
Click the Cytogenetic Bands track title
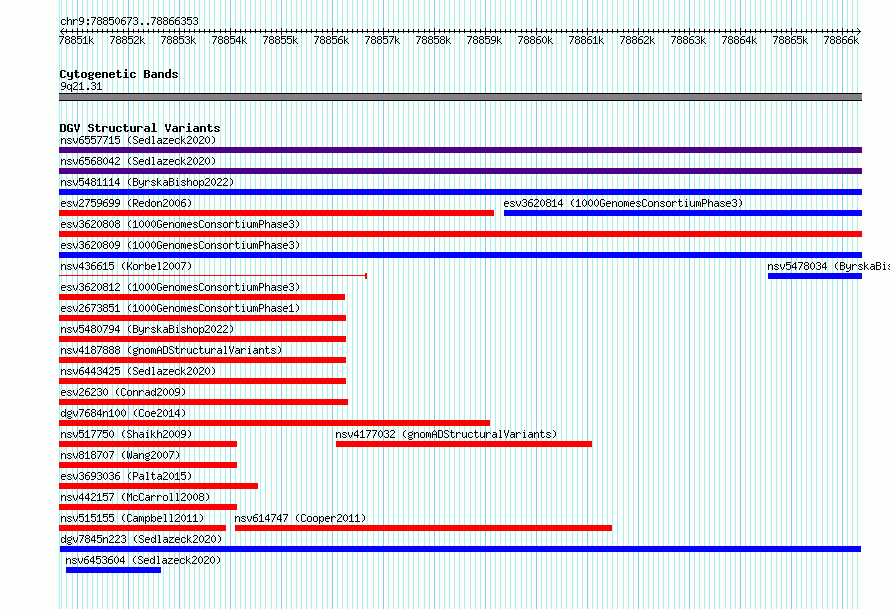click(119, 74)
